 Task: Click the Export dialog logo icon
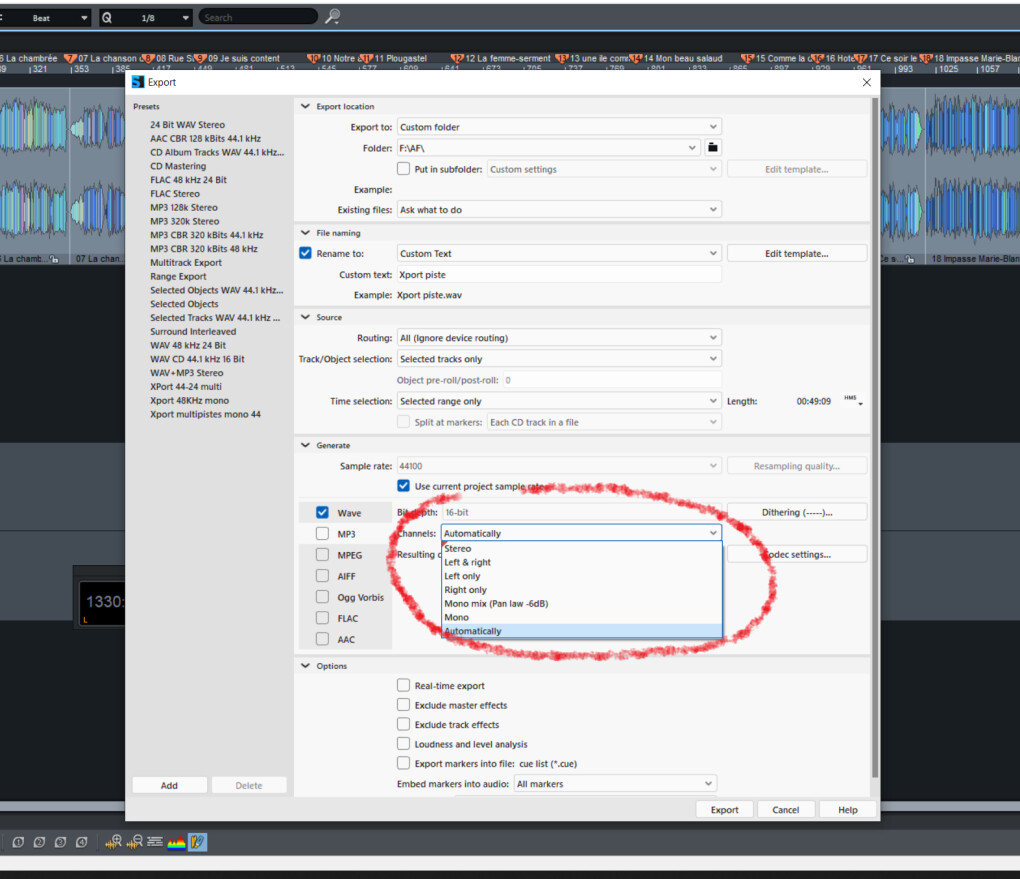click(x=138, y=82)
